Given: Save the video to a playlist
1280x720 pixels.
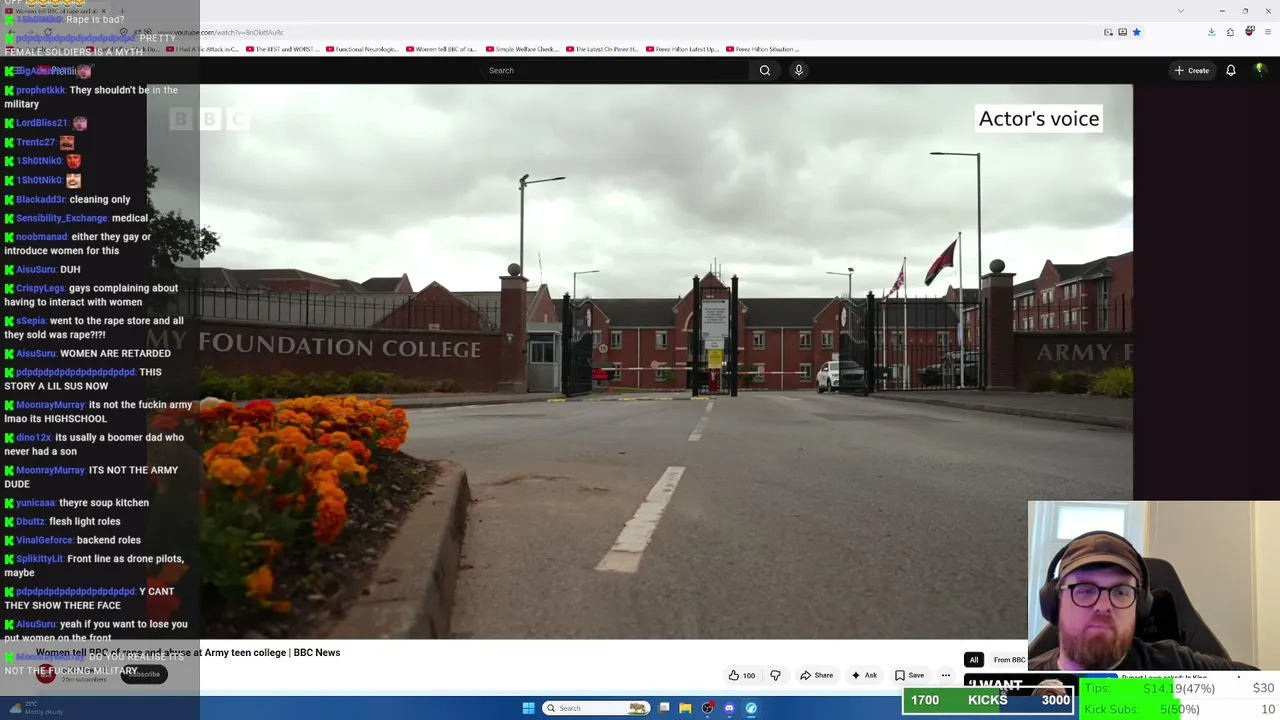Looking at the screenshot, I should coord(909,675).
